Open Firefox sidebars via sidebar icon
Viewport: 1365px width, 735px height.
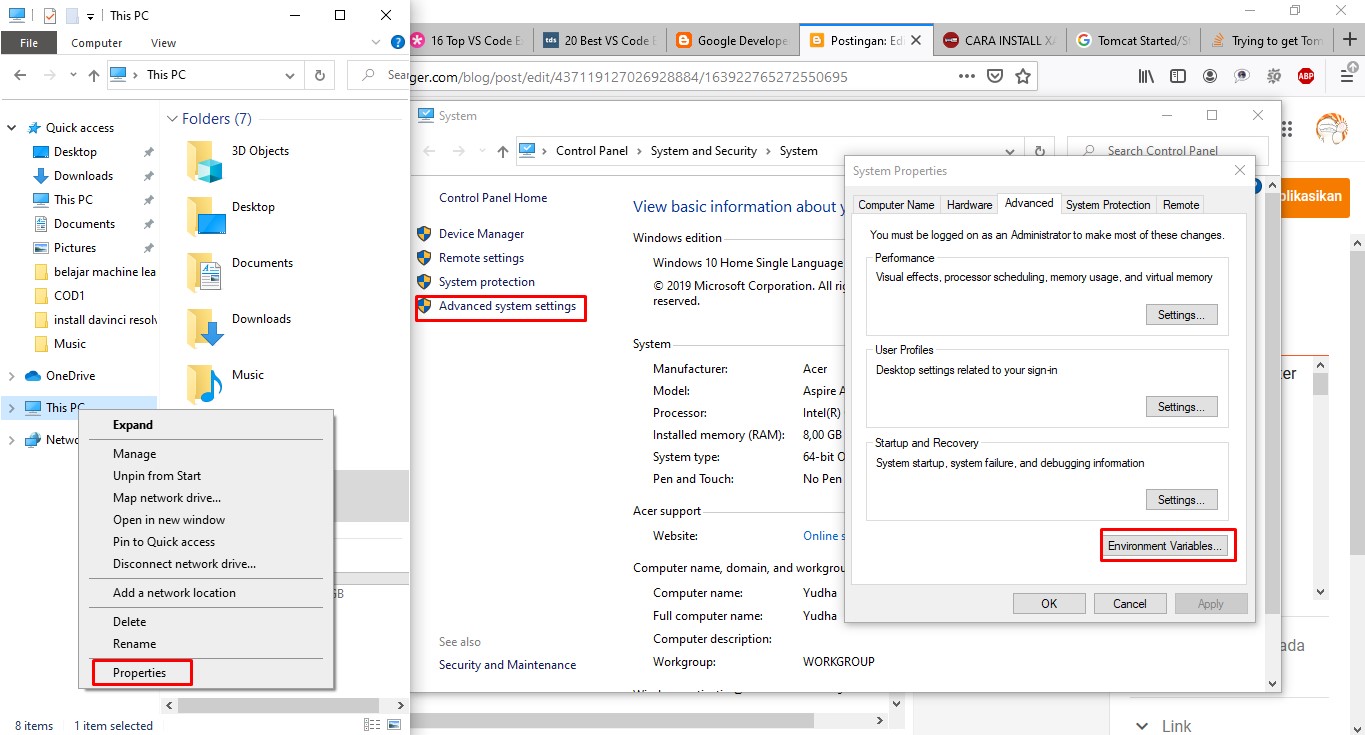click(x=1178, y=75)
